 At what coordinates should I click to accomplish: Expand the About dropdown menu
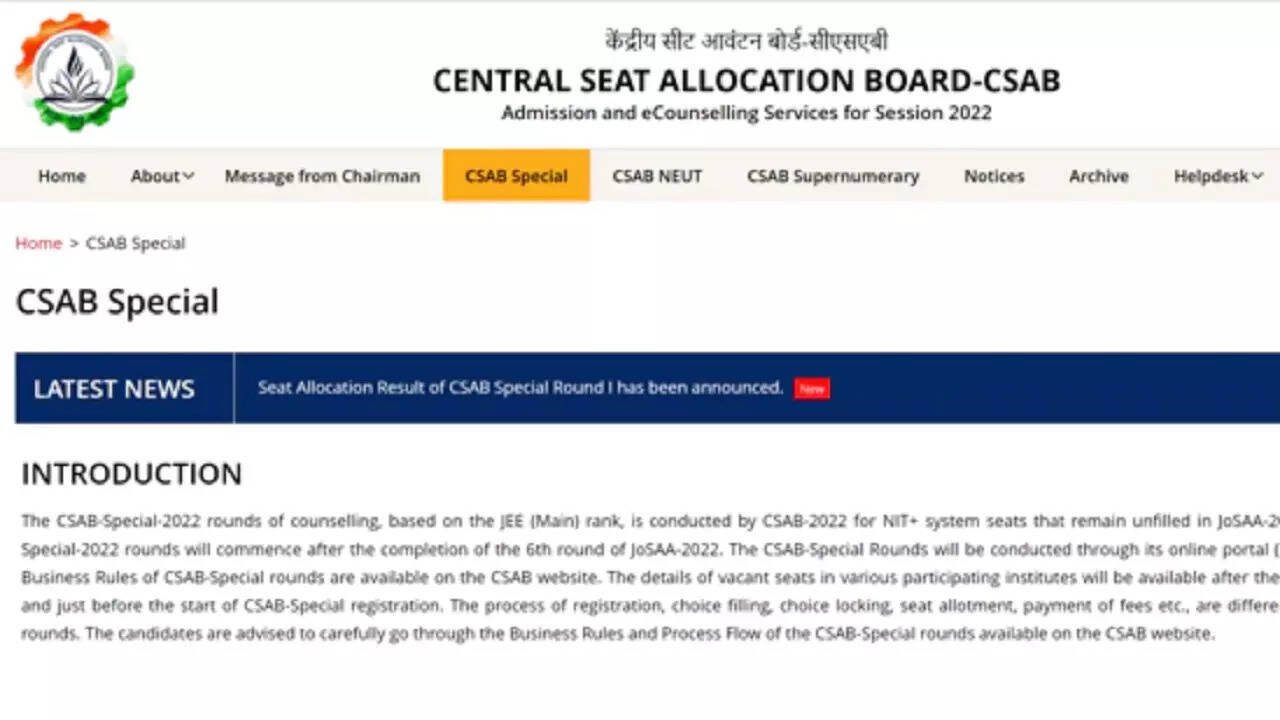point(162,176)
